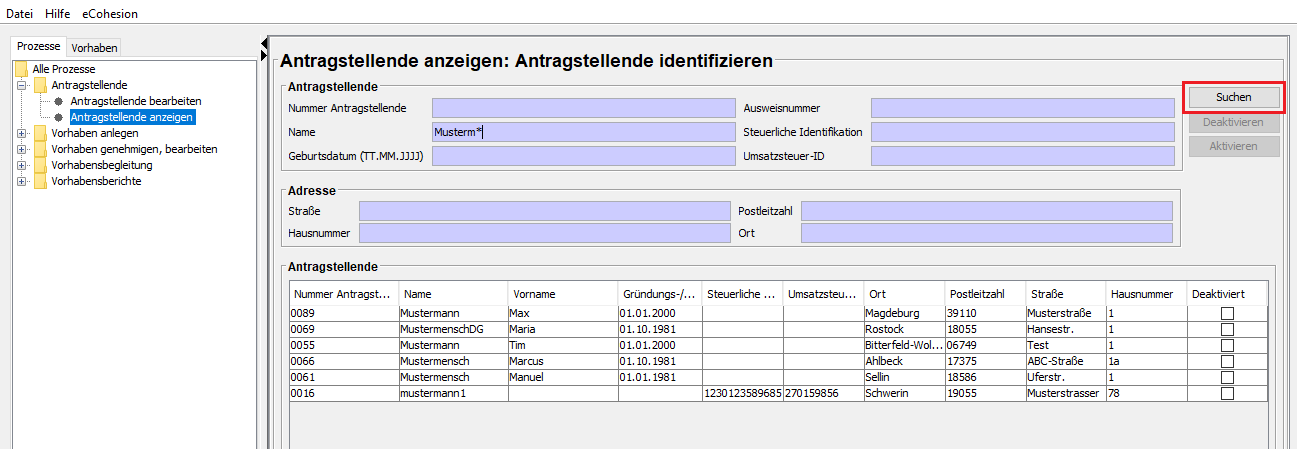
Task: Select Antragstellende bearbeiten process
Action: click(136, 101)
